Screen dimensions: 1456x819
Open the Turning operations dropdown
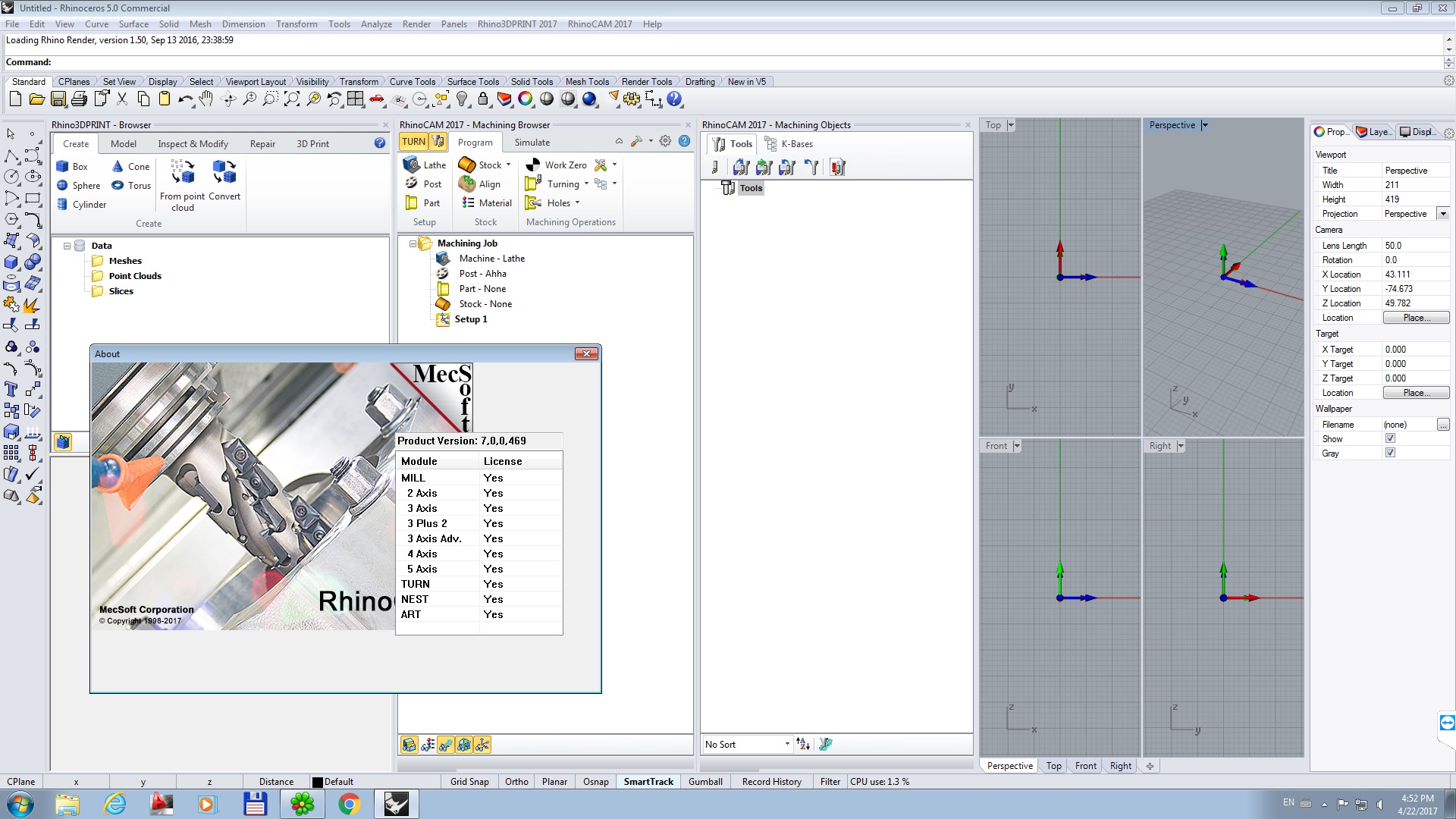coord(586,184)
